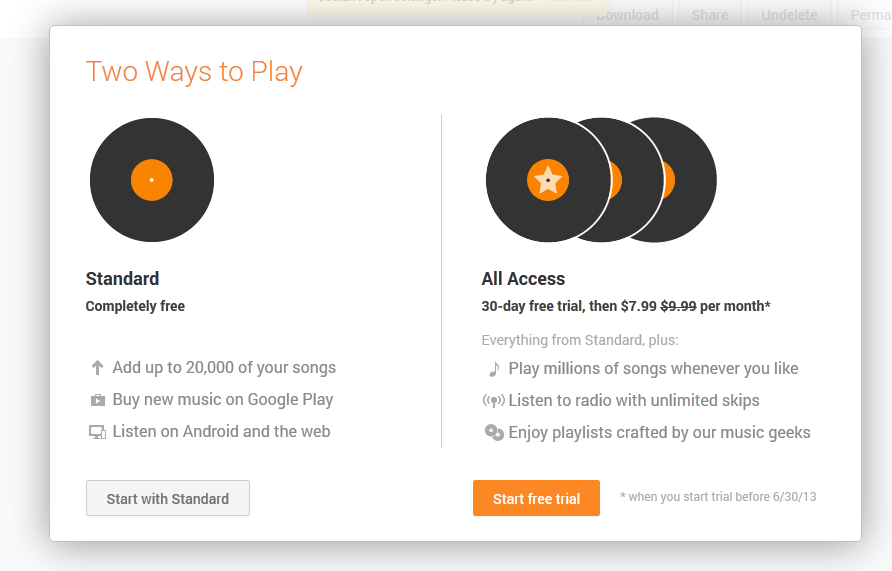Click the devices icon beside Listen on Android
The height and width of the screenshot is (571, 892).
click(x=97, y=432)
